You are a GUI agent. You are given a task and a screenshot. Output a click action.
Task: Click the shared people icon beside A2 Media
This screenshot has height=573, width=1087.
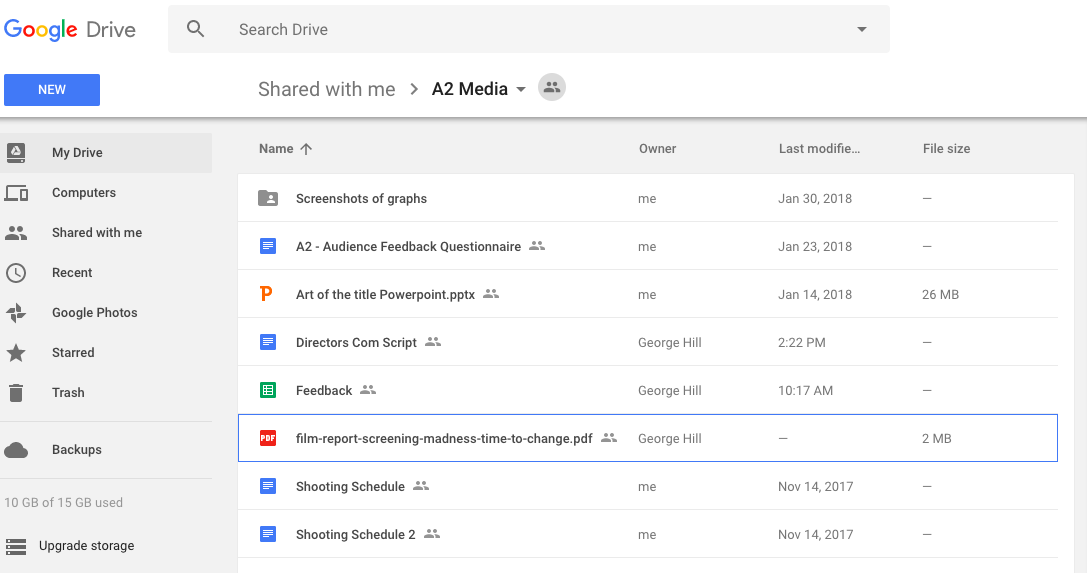tap(552, 88)
